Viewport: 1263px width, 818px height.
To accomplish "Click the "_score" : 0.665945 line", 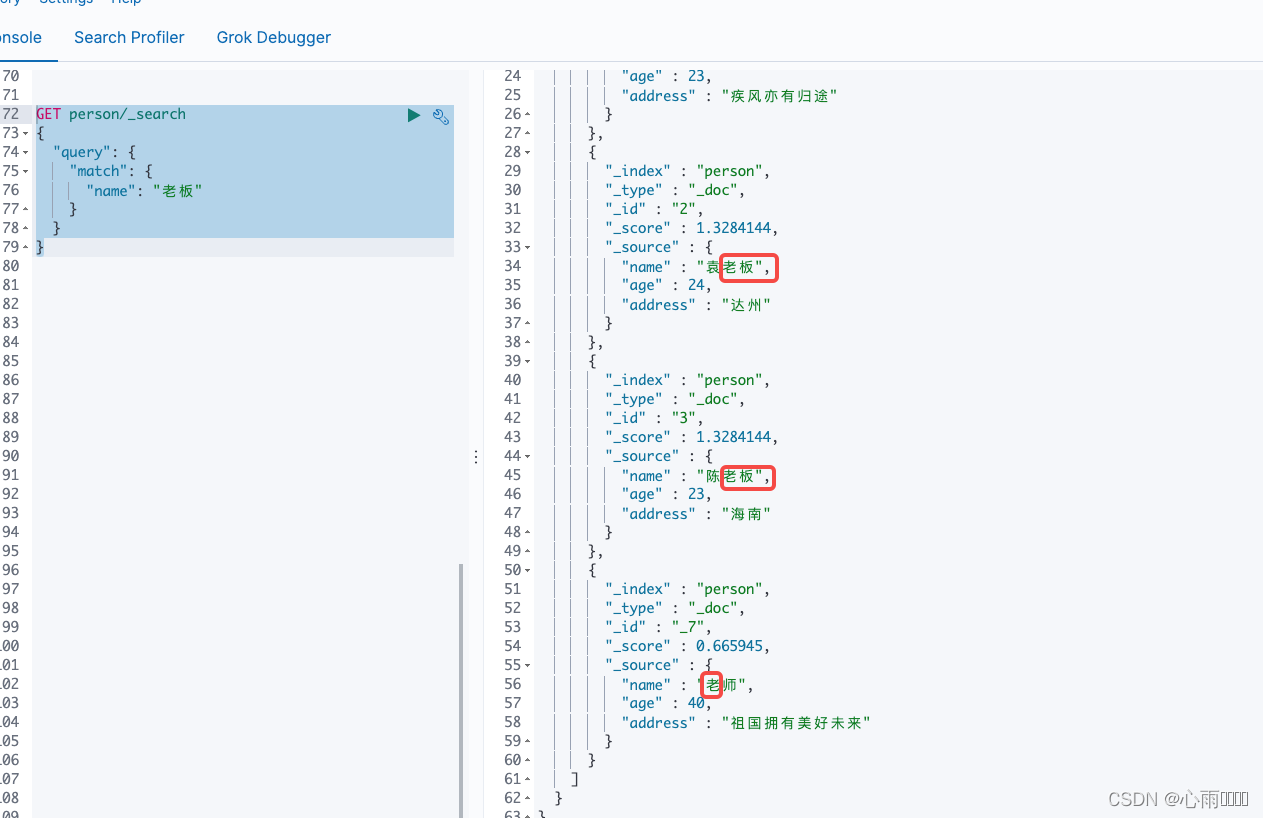I will (688, 646).
